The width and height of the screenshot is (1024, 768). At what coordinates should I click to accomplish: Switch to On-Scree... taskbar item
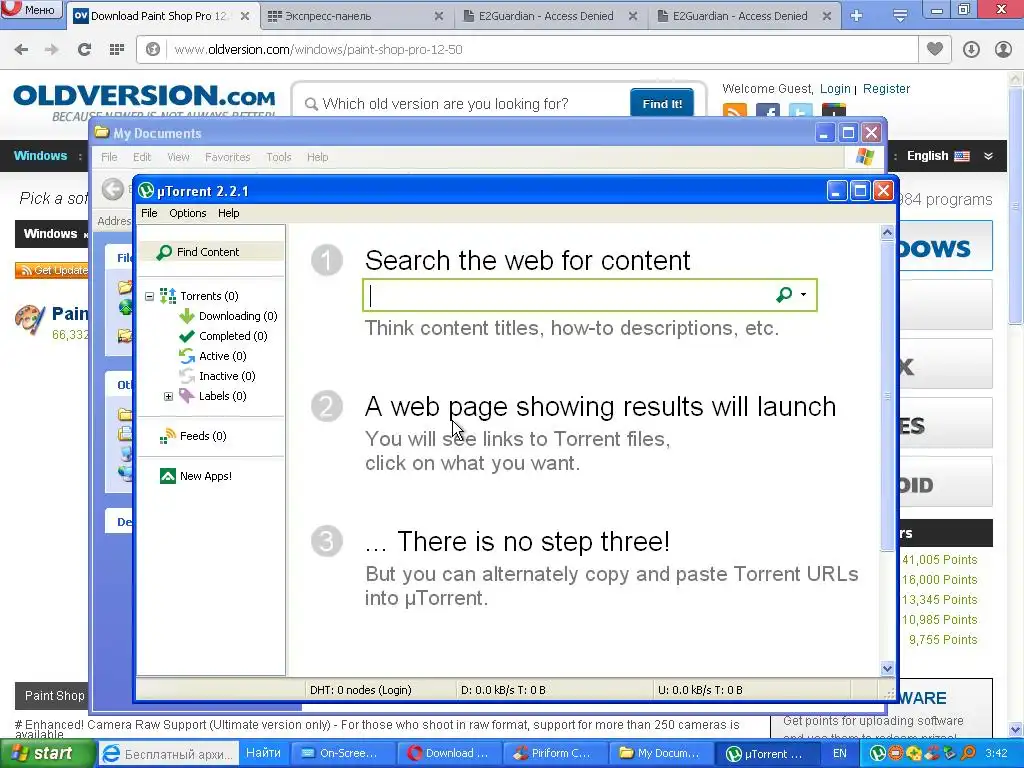click(343, 754)
